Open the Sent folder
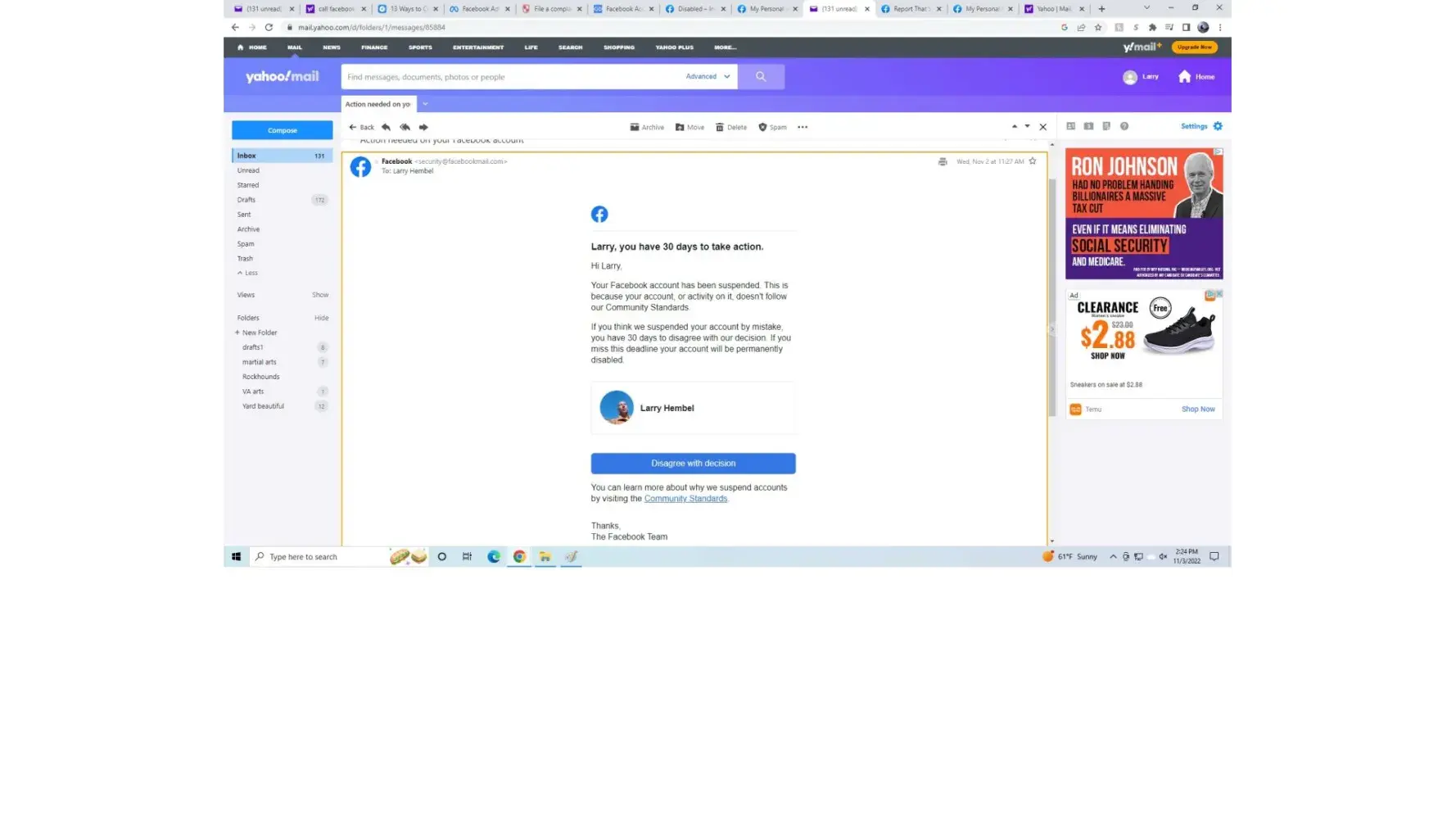Image resolution: width=1456 pixels, height=819 pixels. (244, 215)
